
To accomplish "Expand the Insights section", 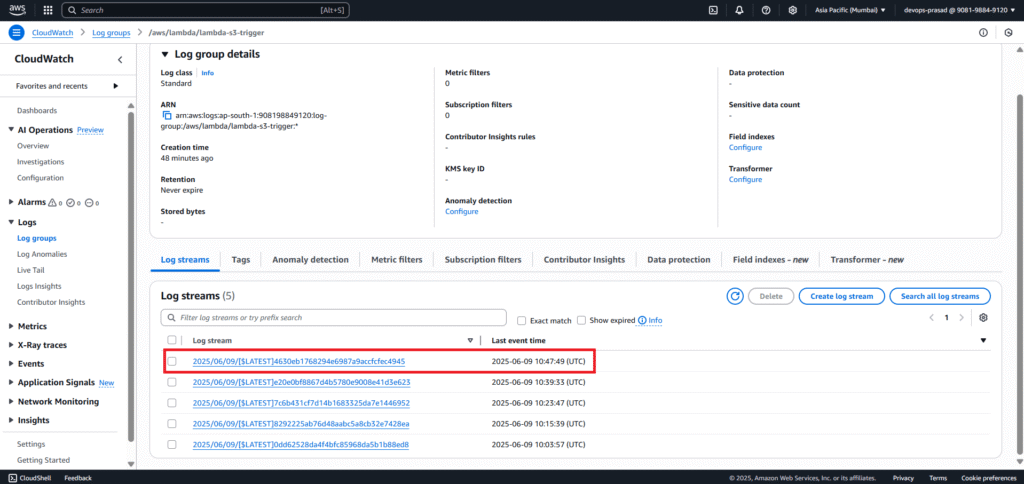I will [x=11, y=420].
